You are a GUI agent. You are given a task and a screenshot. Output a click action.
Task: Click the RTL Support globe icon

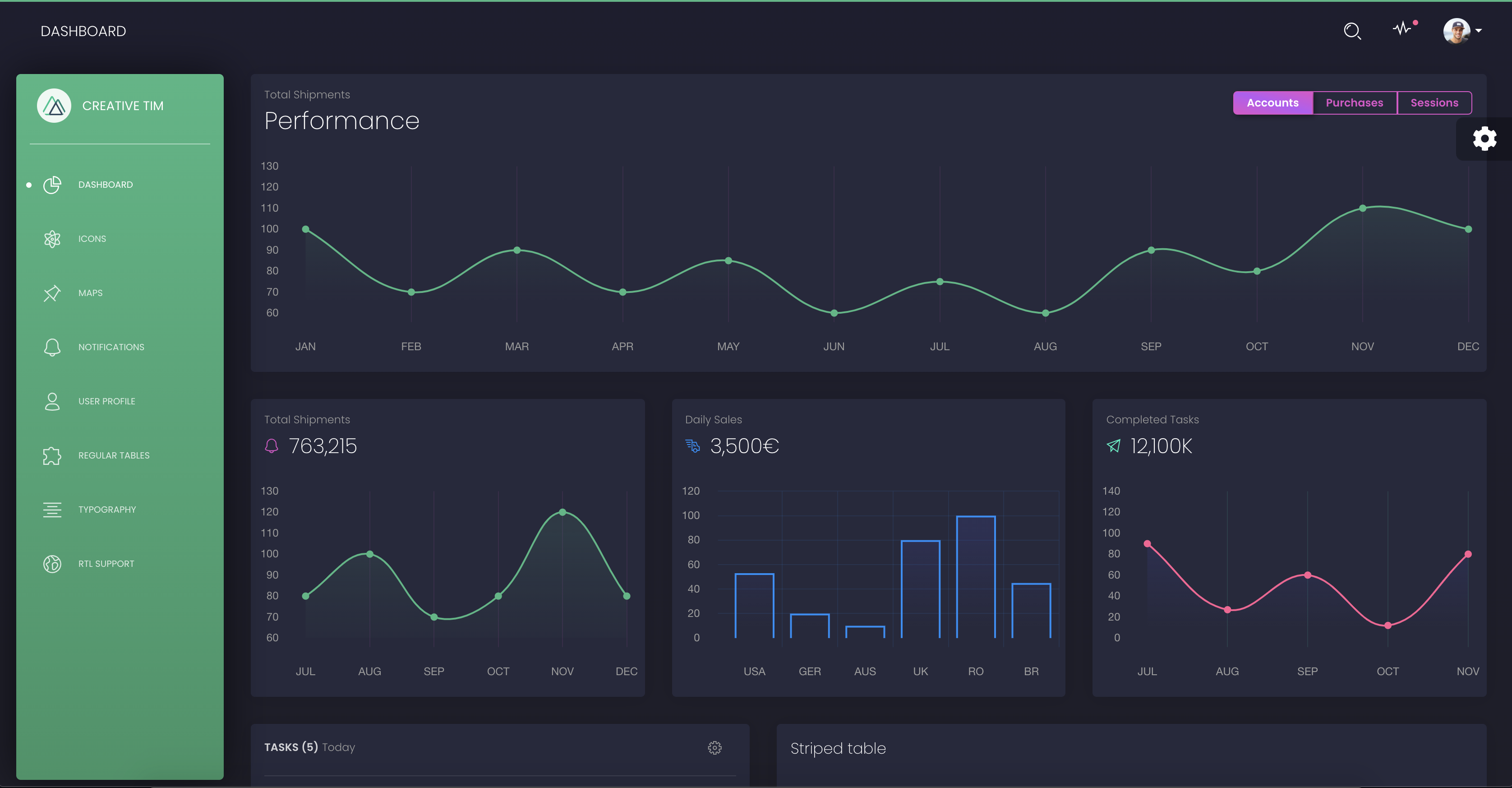(x=52, y=564)
